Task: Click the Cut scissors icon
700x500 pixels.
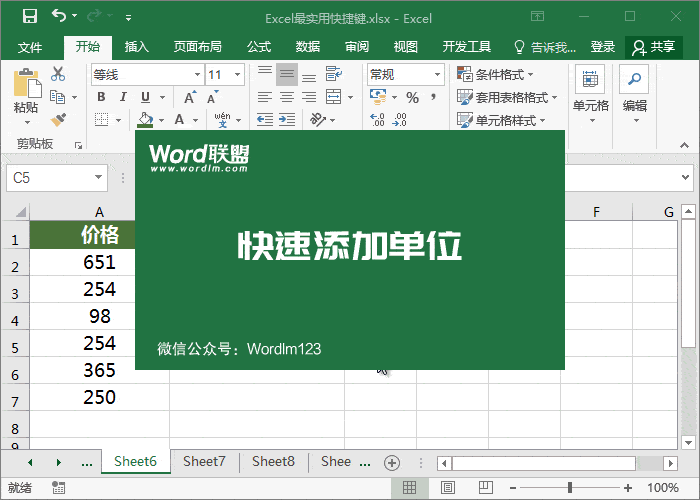Action: pyautogui.click(x=58, y=74)
